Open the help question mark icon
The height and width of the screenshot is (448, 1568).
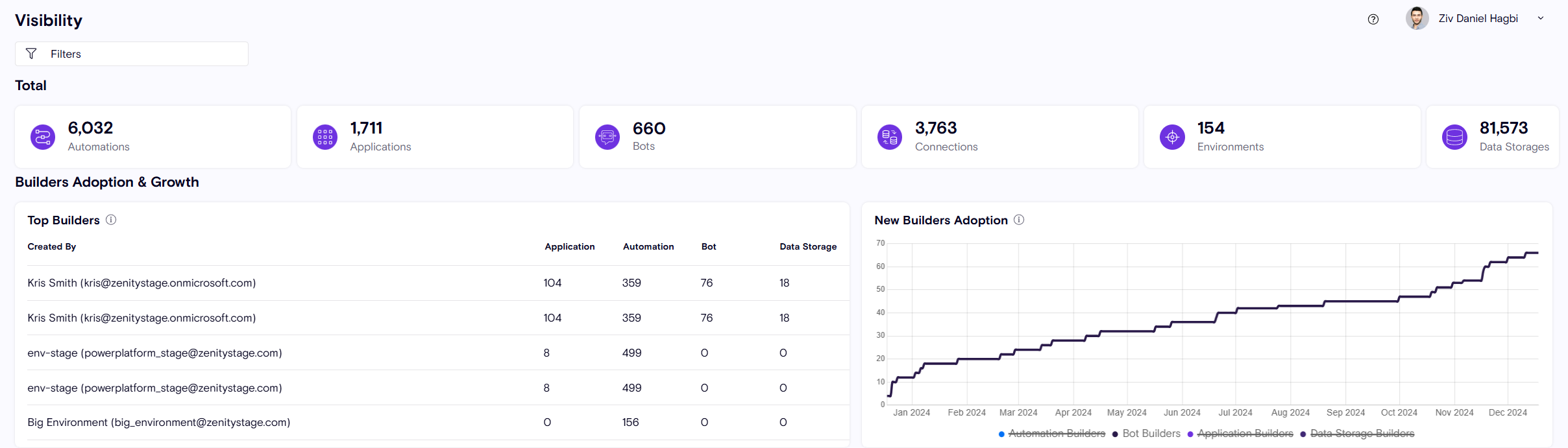coord(1373,19)
